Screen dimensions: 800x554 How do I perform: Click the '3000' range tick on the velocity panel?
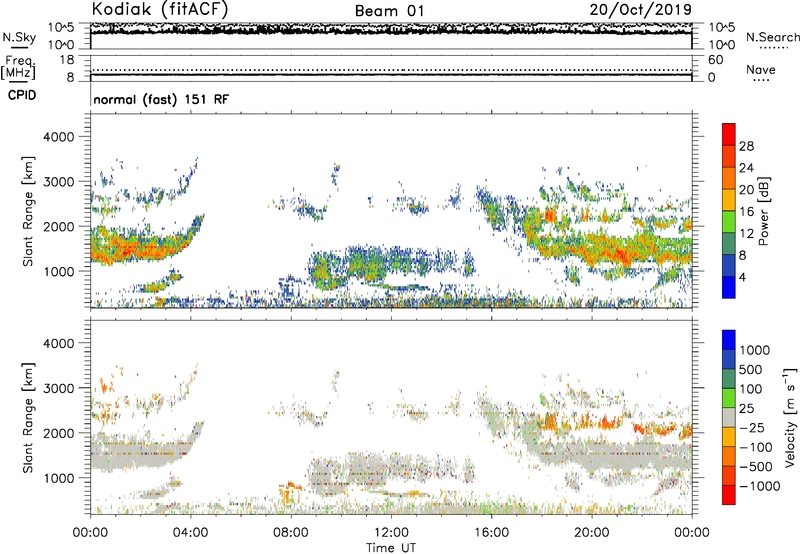click(x=58, y=388)
